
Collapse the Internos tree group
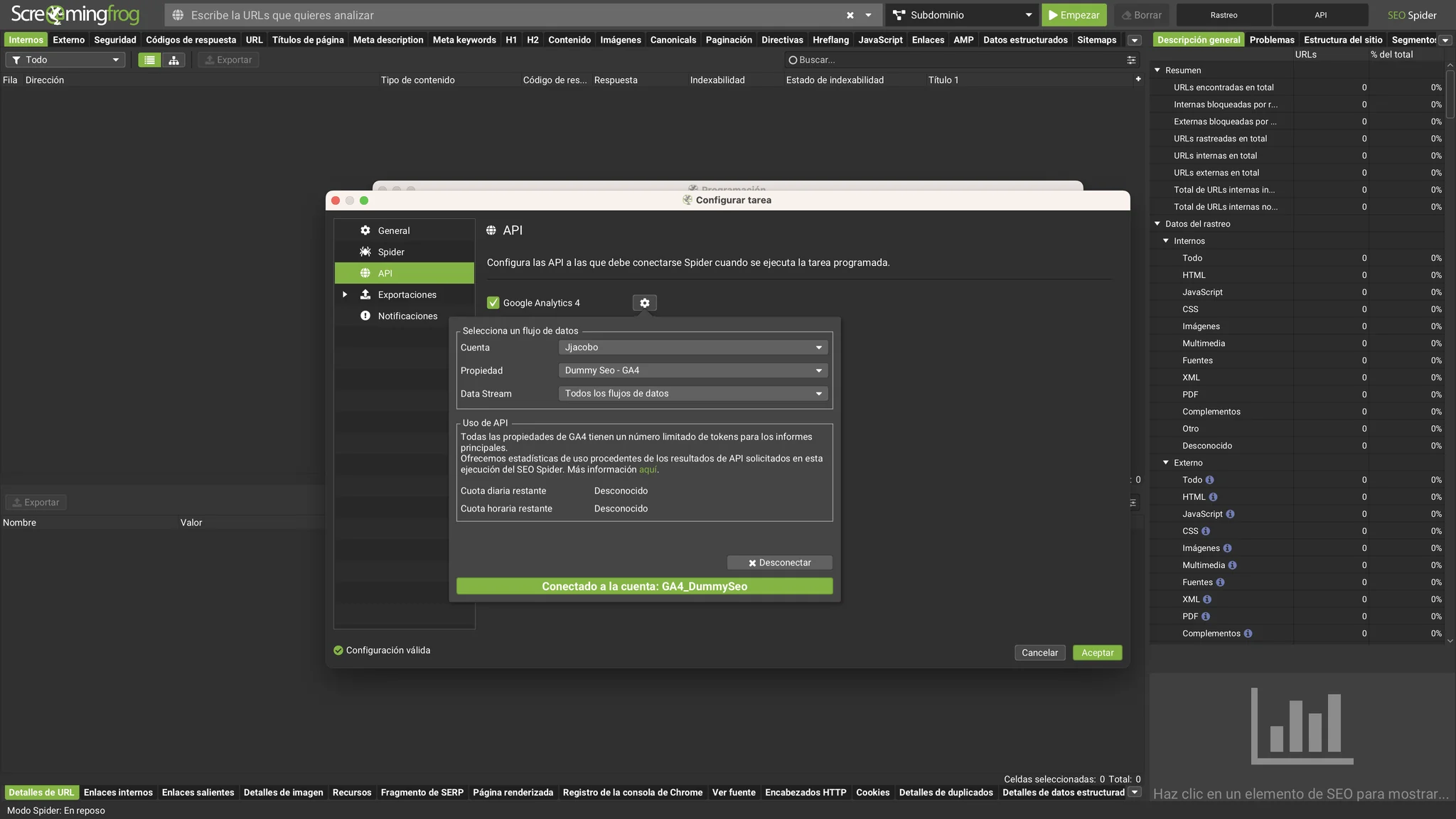(x=1166, y=240)
